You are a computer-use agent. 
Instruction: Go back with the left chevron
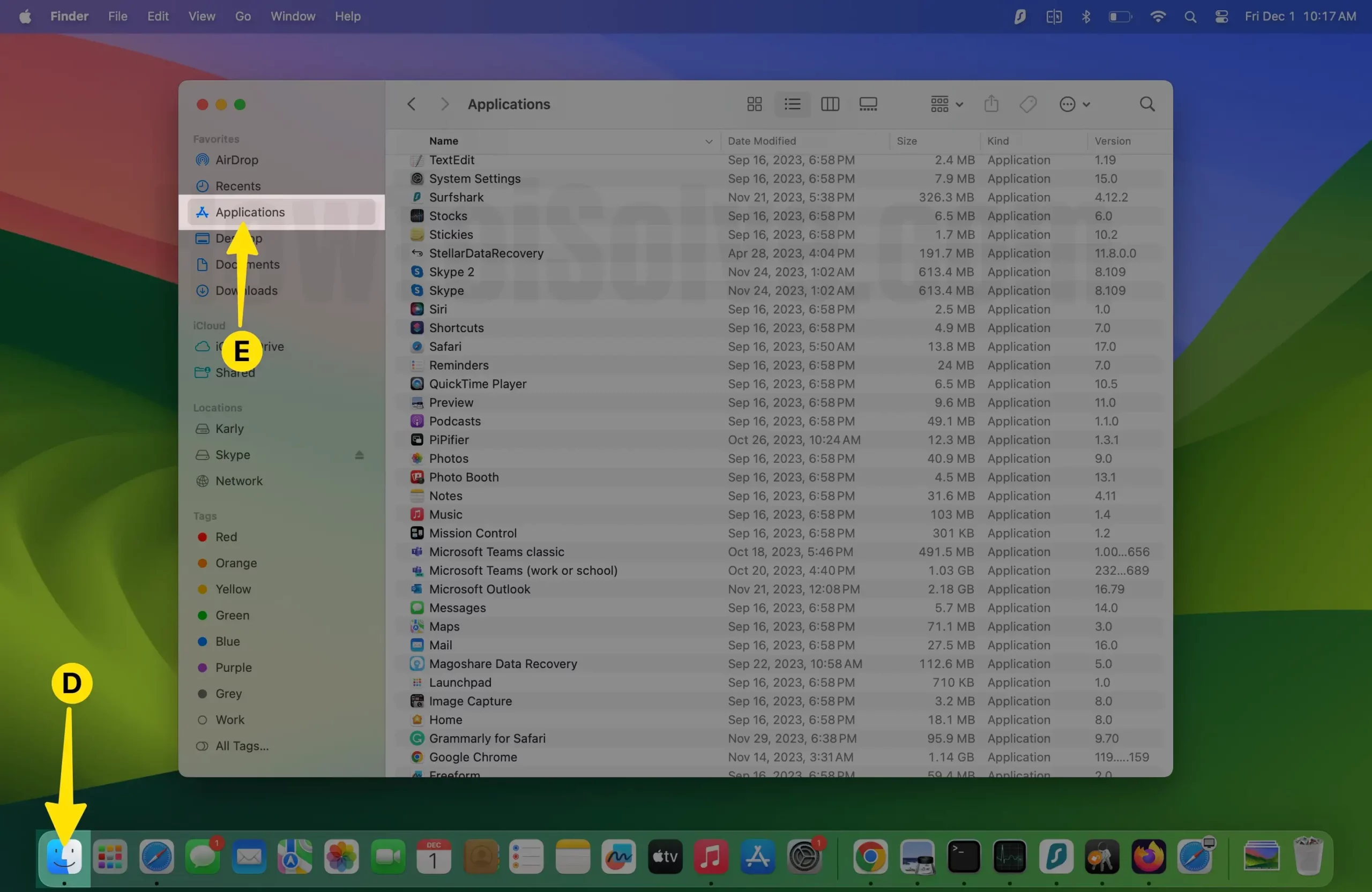[x=411, y=104]
